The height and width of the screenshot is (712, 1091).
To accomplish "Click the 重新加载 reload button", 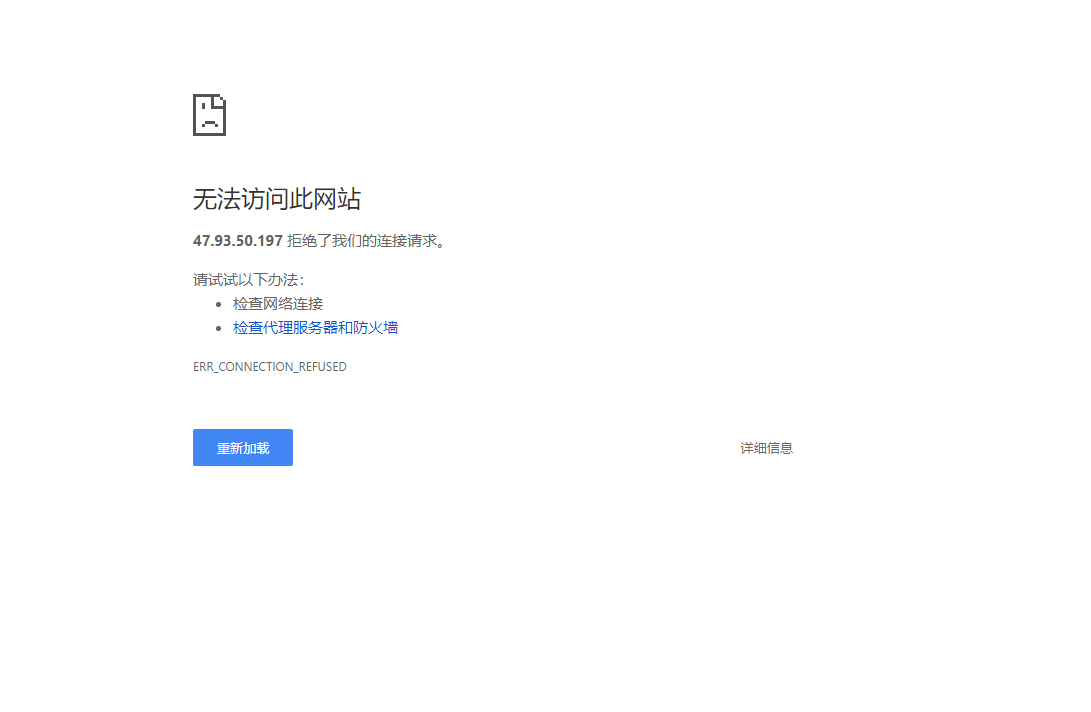I will (x=242, y=447).
